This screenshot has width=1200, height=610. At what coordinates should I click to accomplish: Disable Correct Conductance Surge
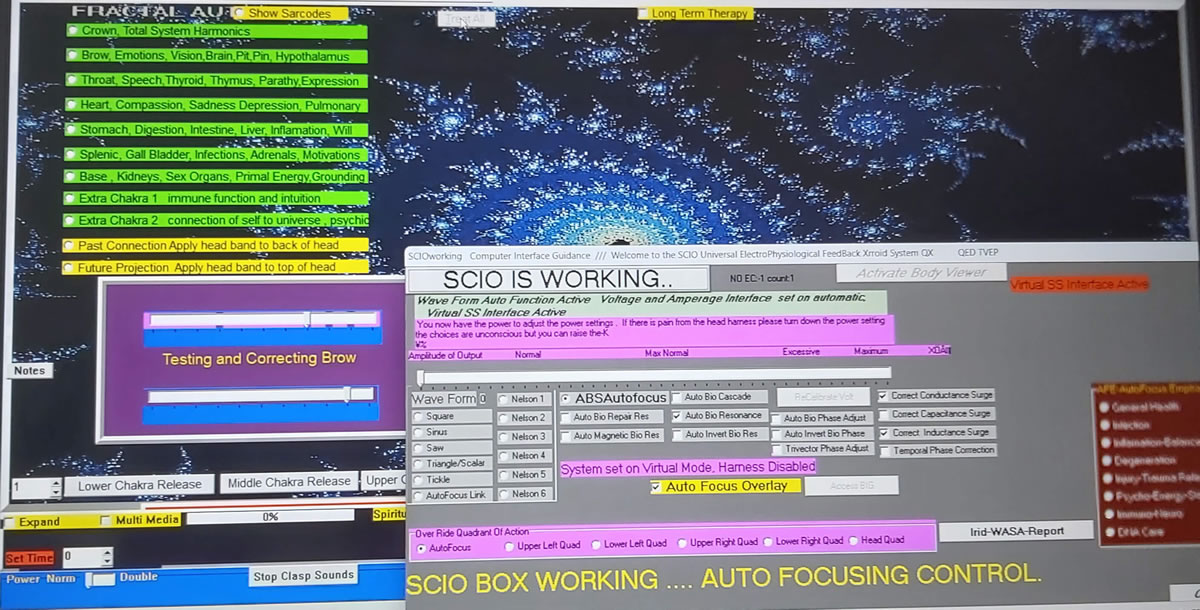pyautogui.click(x=882, y=396)
